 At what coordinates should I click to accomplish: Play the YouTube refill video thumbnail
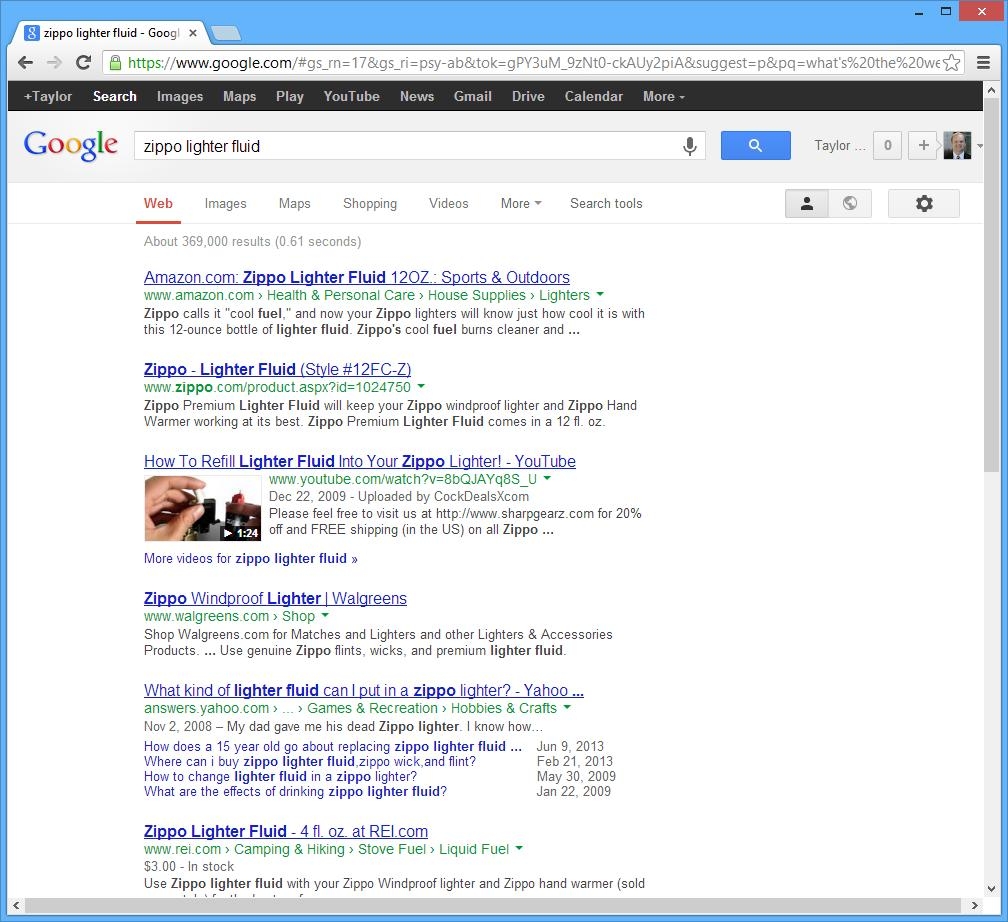pos(203,508)
